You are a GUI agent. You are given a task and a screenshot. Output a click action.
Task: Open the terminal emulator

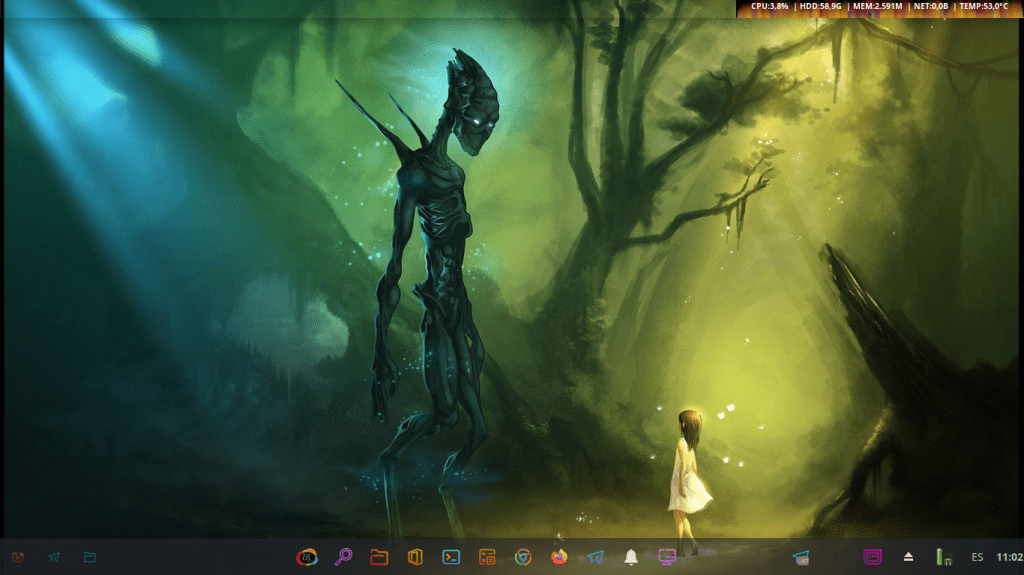(x=451, y=557)
